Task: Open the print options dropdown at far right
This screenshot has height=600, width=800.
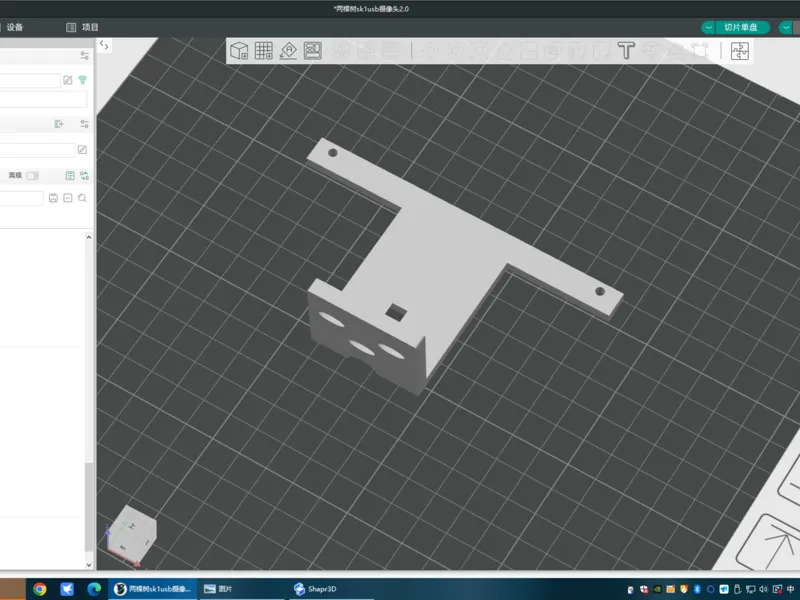Action: tap(786, 27)
